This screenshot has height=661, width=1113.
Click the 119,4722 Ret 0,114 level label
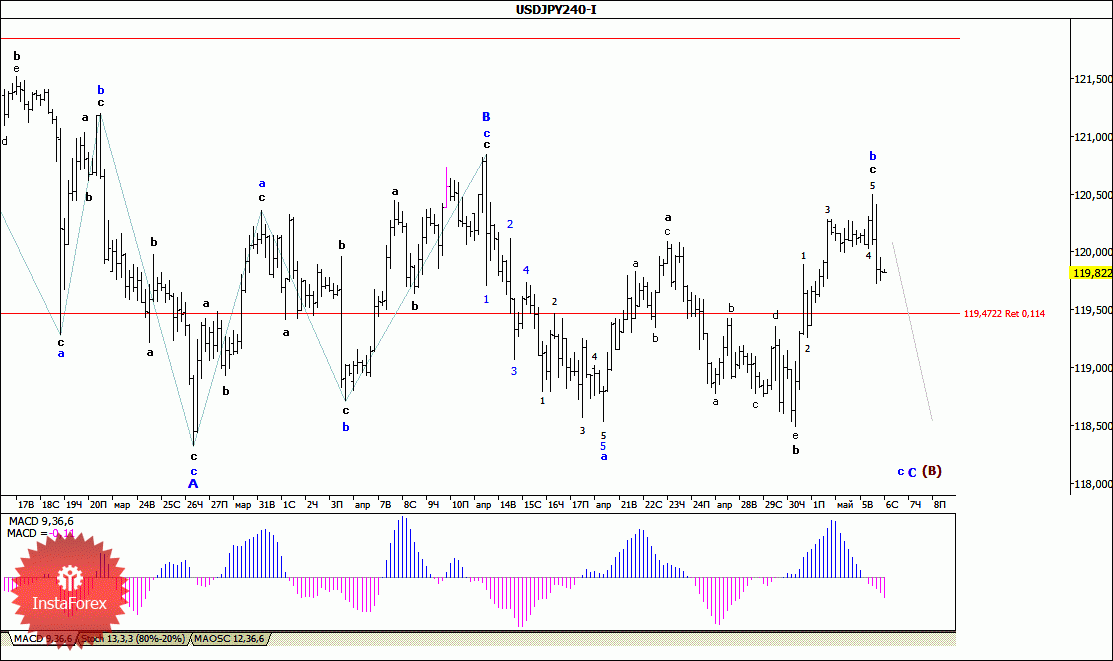point(1004,313)
